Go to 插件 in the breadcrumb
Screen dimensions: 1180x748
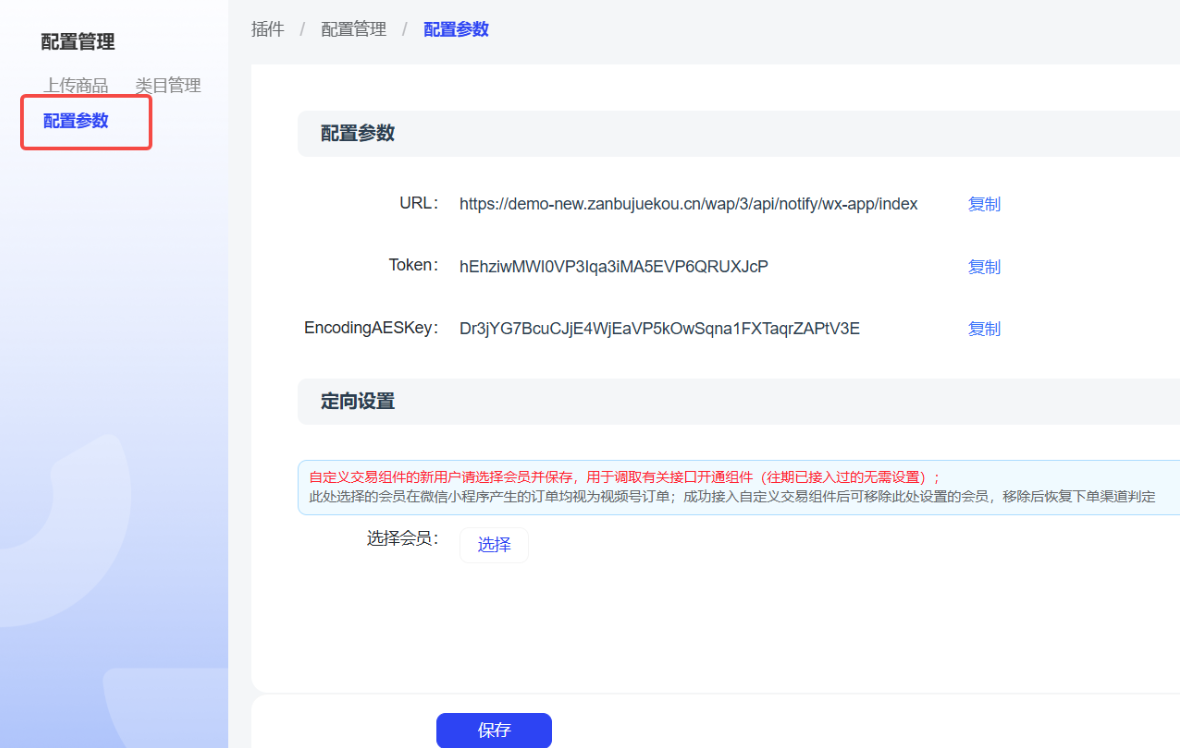267,30
